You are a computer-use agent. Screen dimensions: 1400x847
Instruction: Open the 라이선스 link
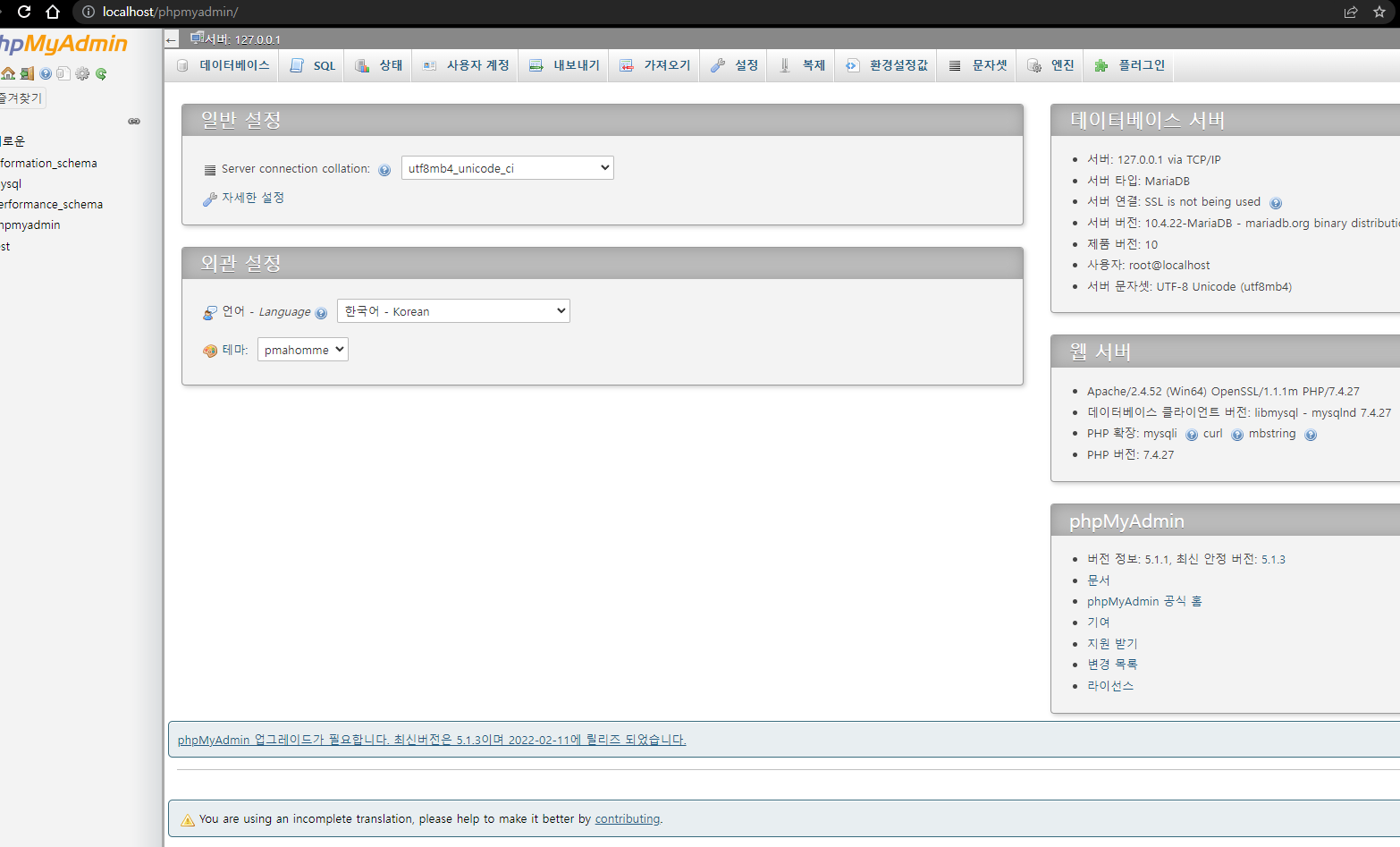point(1110,686)
